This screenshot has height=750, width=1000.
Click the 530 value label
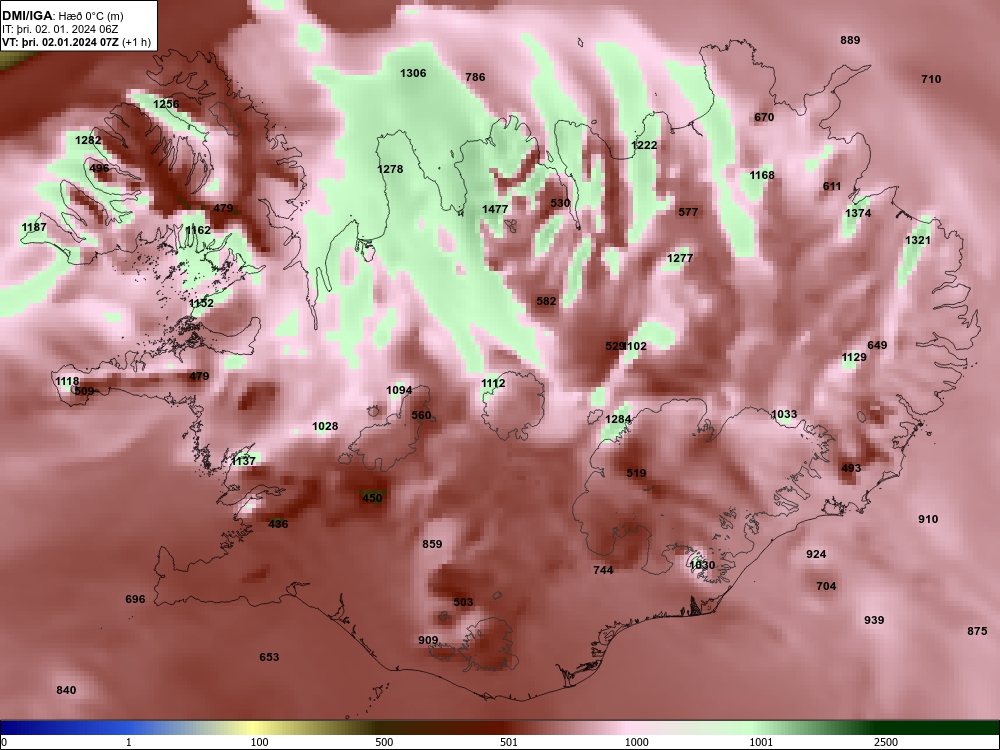coord(560,203)
